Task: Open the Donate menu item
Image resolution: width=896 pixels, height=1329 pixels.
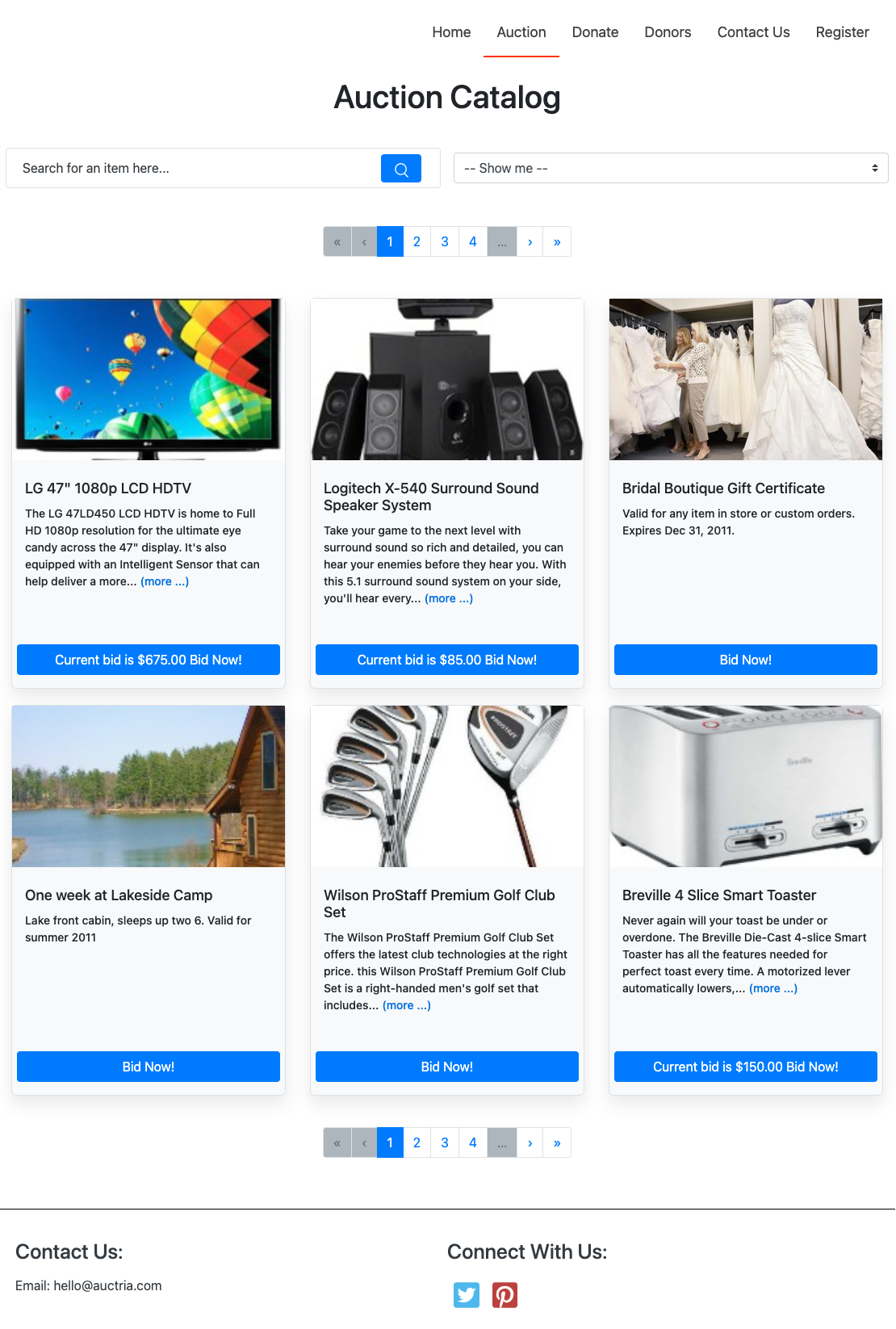Action: [596, 32]
